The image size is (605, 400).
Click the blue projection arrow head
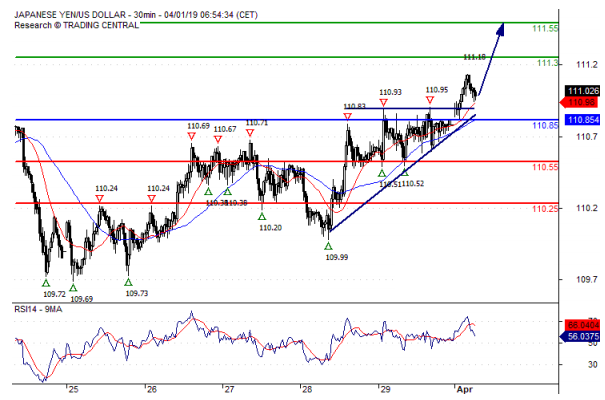[500, 27]
